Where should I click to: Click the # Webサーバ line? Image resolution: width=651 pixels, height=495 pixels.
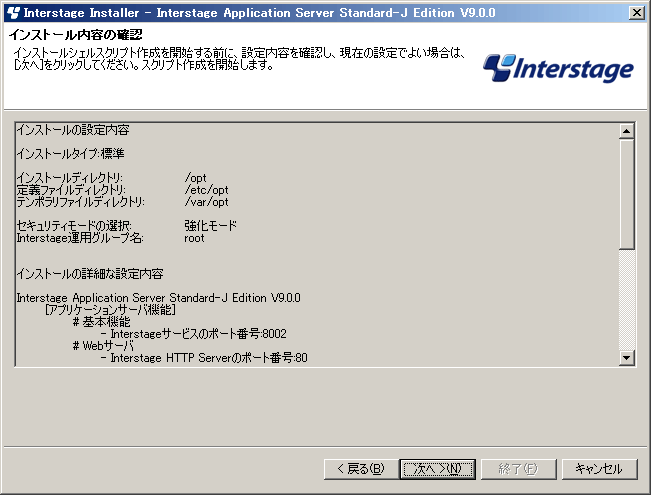(103, 346)
